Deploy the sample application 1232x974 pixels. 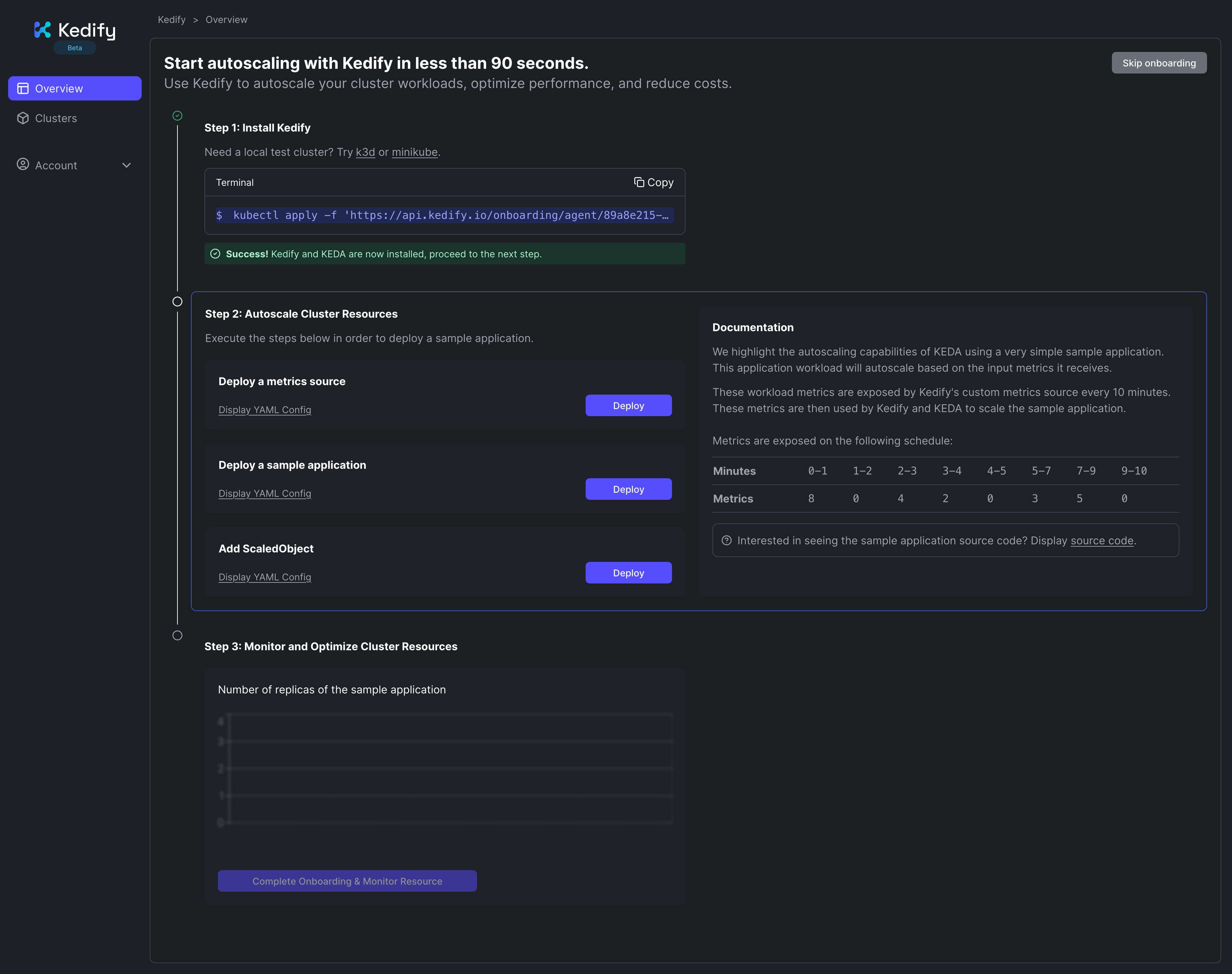tap(628, 489)
